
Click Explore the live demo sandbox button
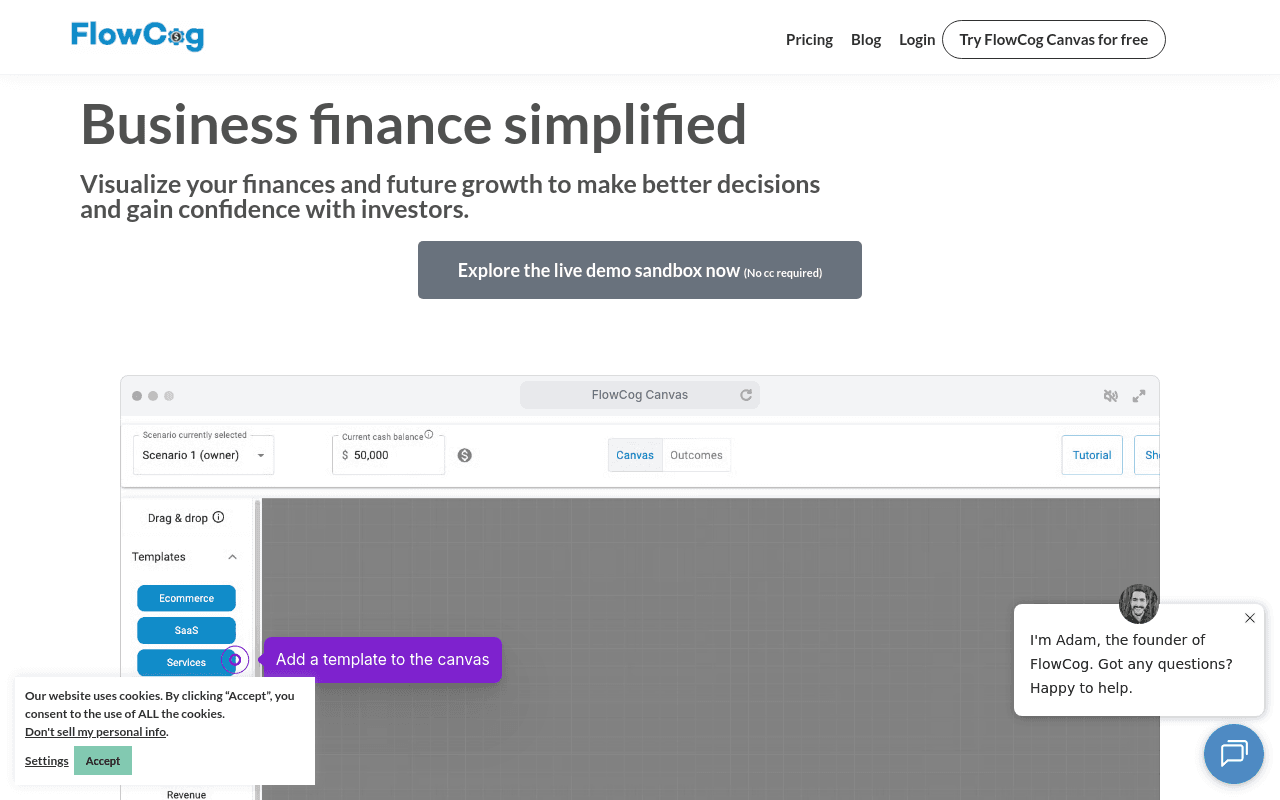pos(640,270)
